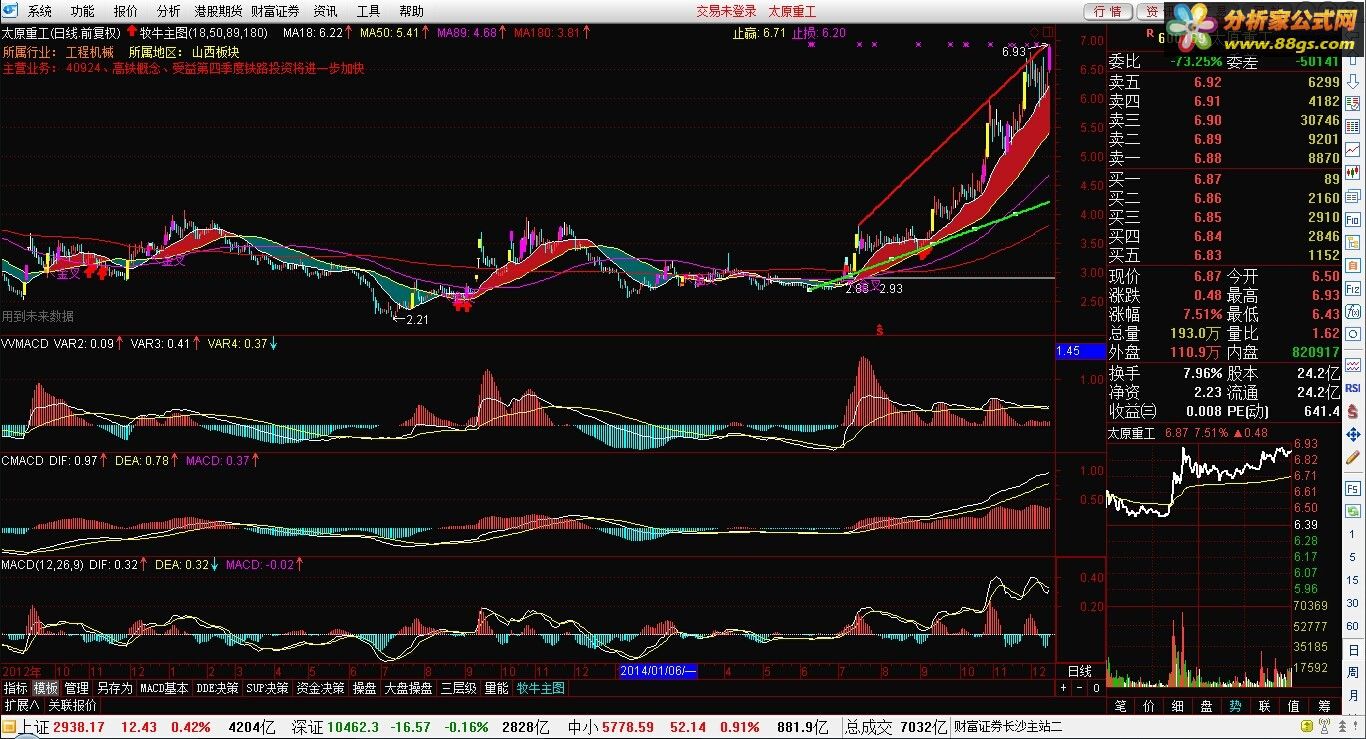1366x739 pixels.
Task: Open the 关联报价 tab
Action: tap(72, 705)
